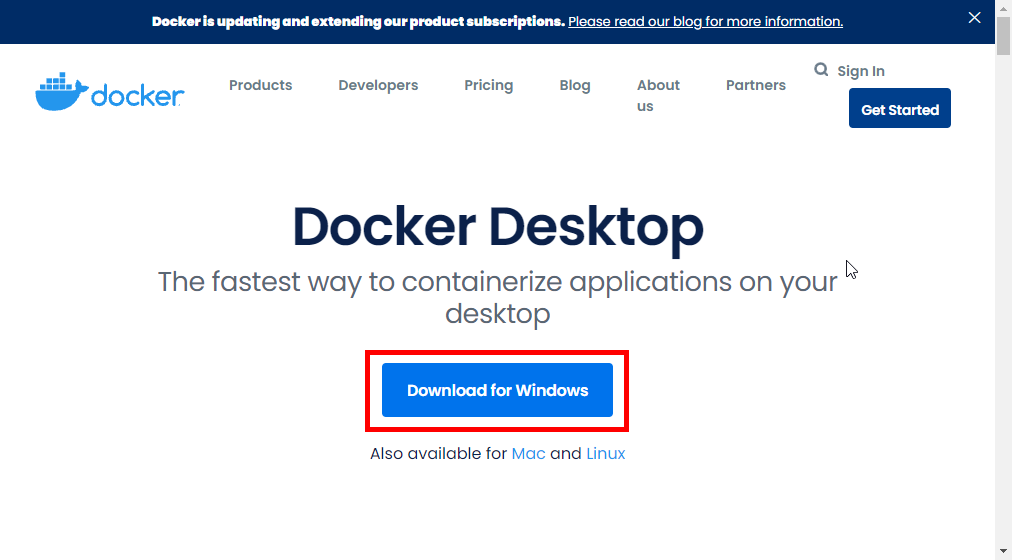Visit the Blog page
1012x560 pixels.
575,85
